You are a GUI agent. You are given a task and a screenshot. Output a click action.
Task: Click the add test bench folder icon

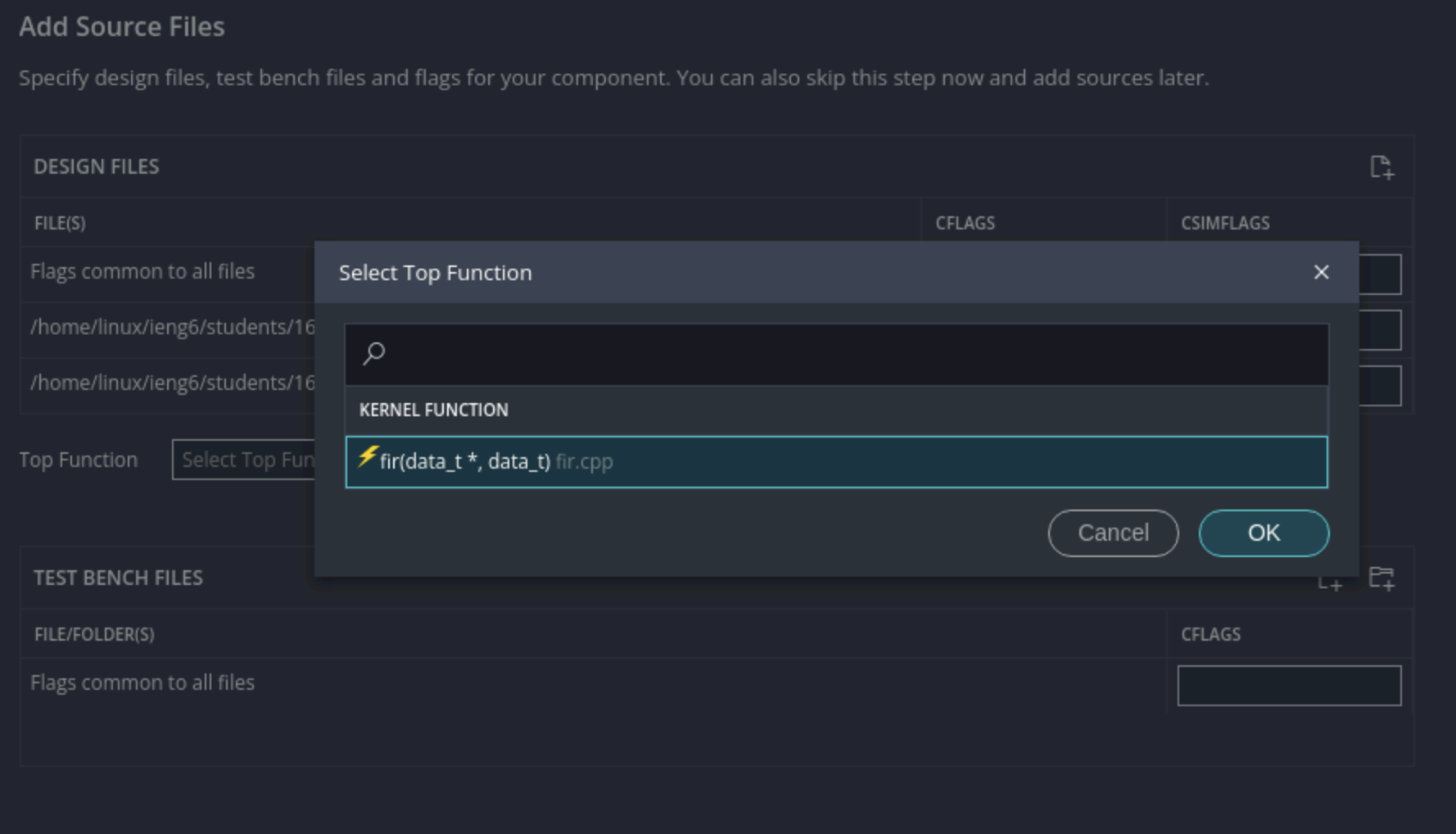[x=1381, y=578]
